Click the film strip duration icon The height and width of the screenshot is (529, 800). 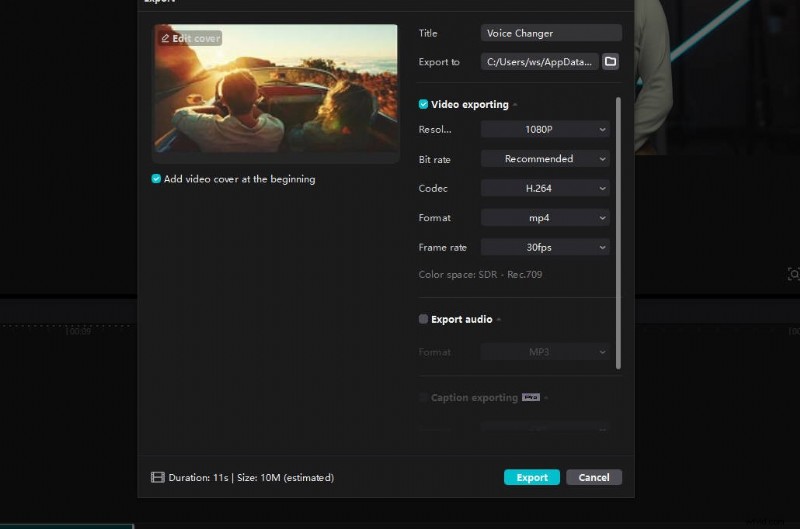pyautogui.click(x=157, y=478)
